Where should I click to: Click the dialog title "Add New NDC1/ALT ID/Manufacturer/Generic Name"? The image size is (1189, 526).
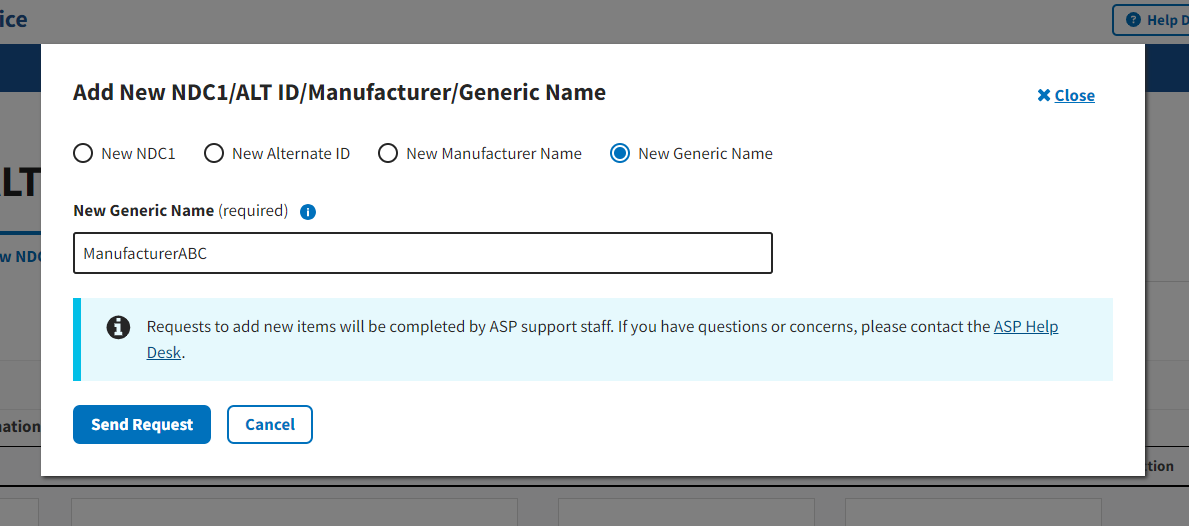click(339, 93)
